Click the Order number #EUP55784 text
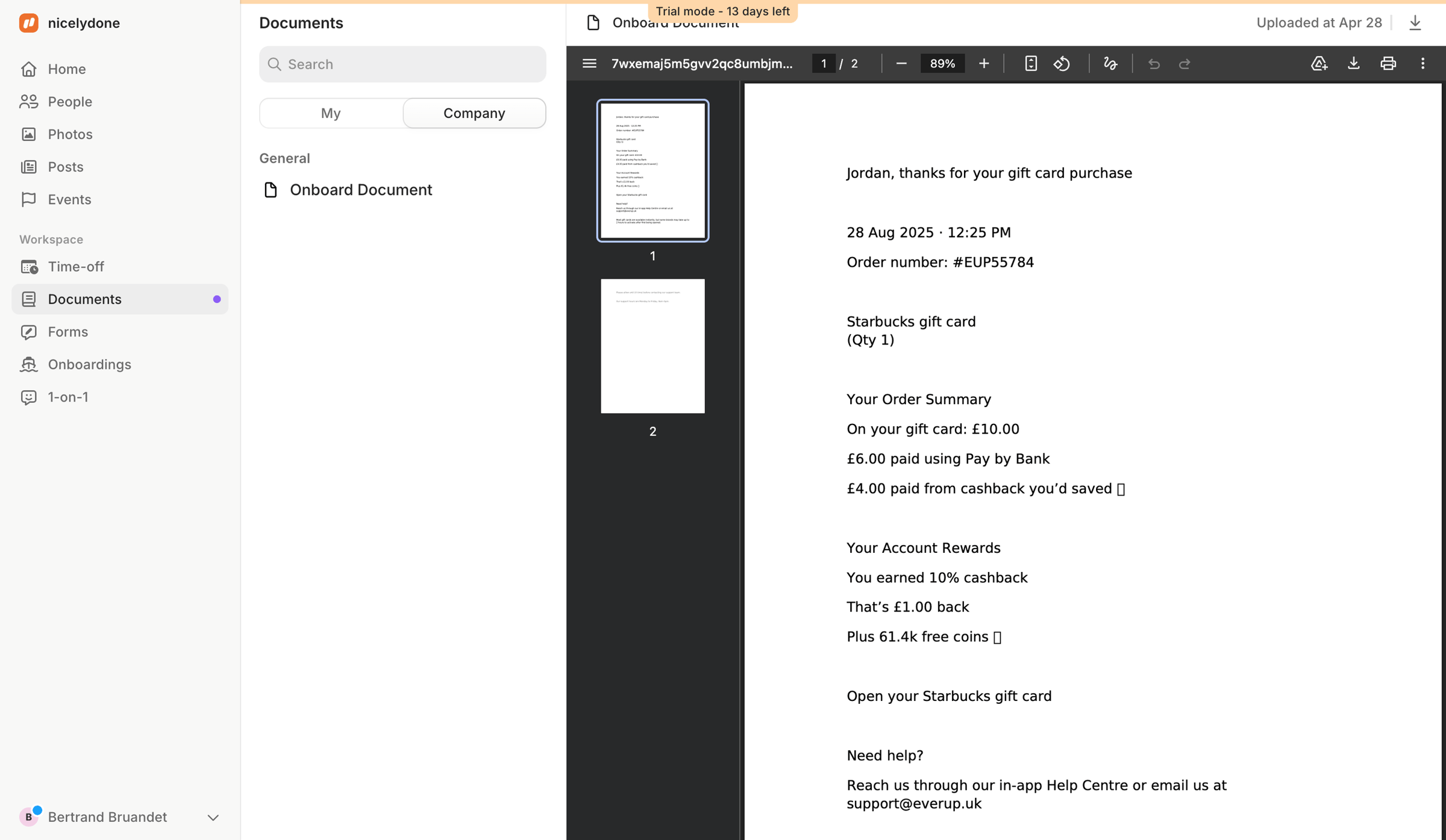 [x=940, y=262]
